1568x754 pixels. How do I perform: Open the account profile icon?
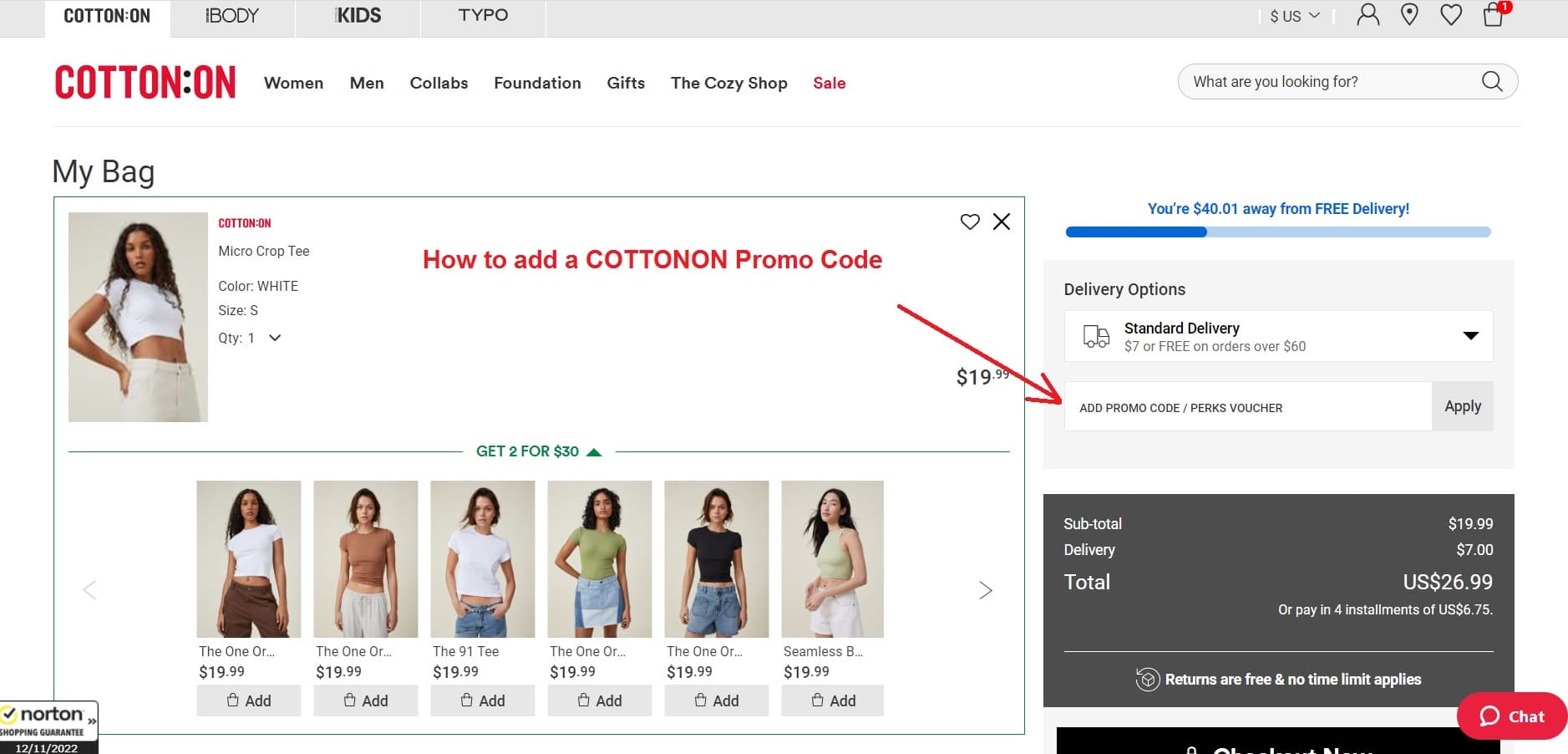coord(1368,14)
